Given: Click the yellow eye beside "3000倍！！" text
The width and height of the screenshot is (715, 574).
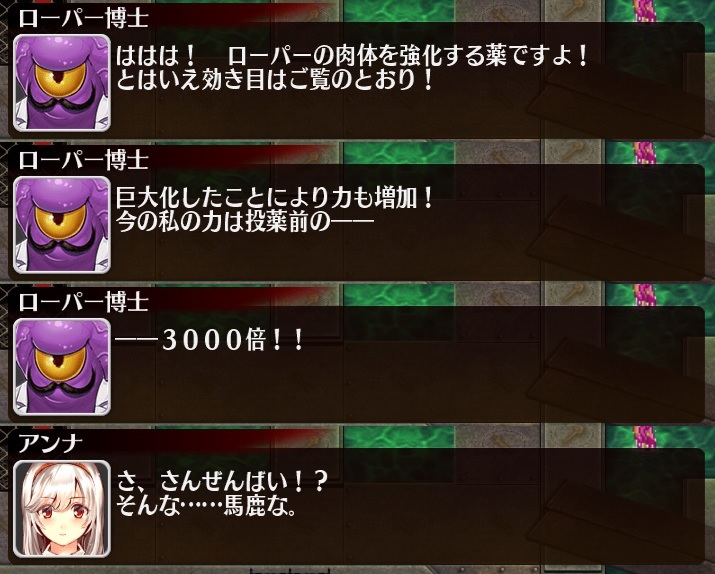Looking at the screenshot, I should coord(60,360).
